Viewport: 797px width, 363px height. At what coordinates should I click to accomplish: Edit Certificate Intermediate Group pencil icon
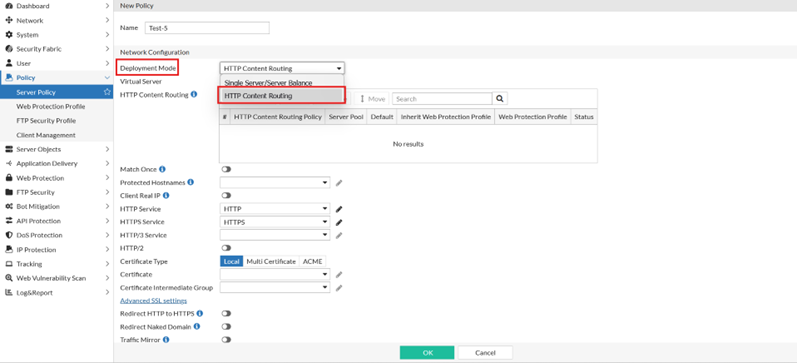(x=339, y=288)
